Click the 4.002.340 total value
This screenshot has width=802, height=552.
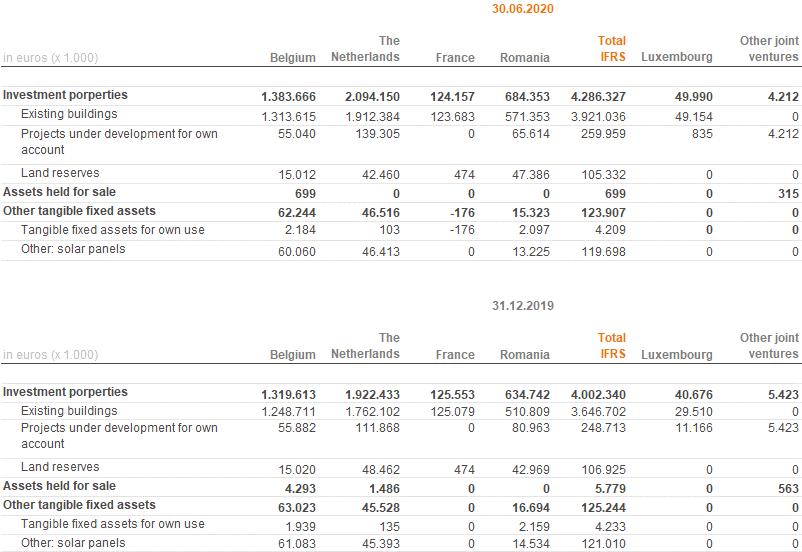(x=598, y=393)
